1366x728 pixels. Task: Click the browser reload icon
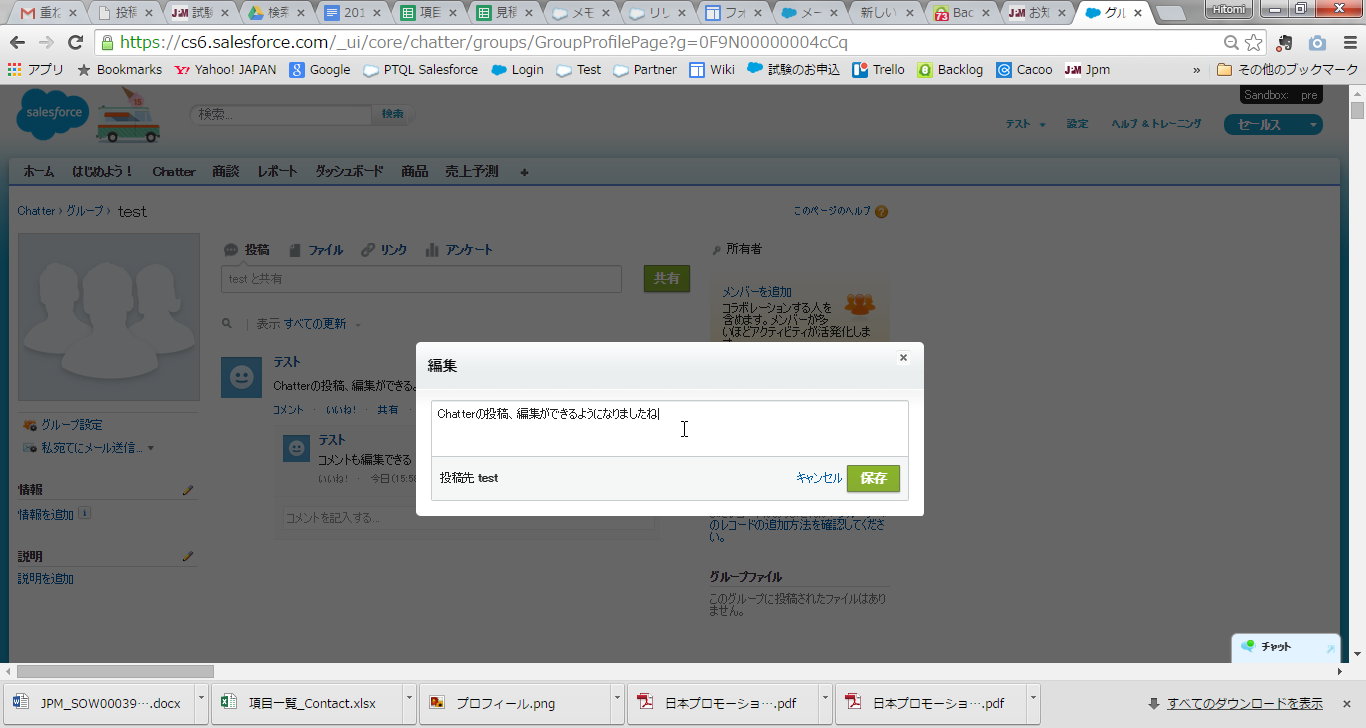[75, 43]
